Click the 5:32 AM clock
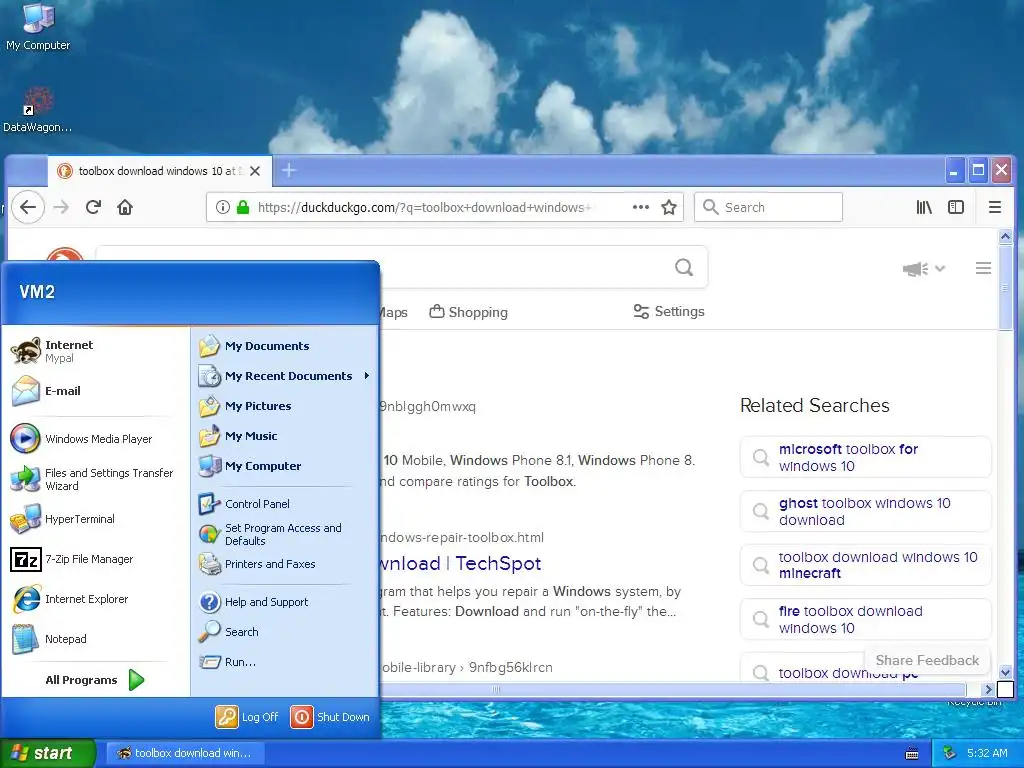Image resolution: width=1024 pixels, height=768 pixels. point(986,753)
